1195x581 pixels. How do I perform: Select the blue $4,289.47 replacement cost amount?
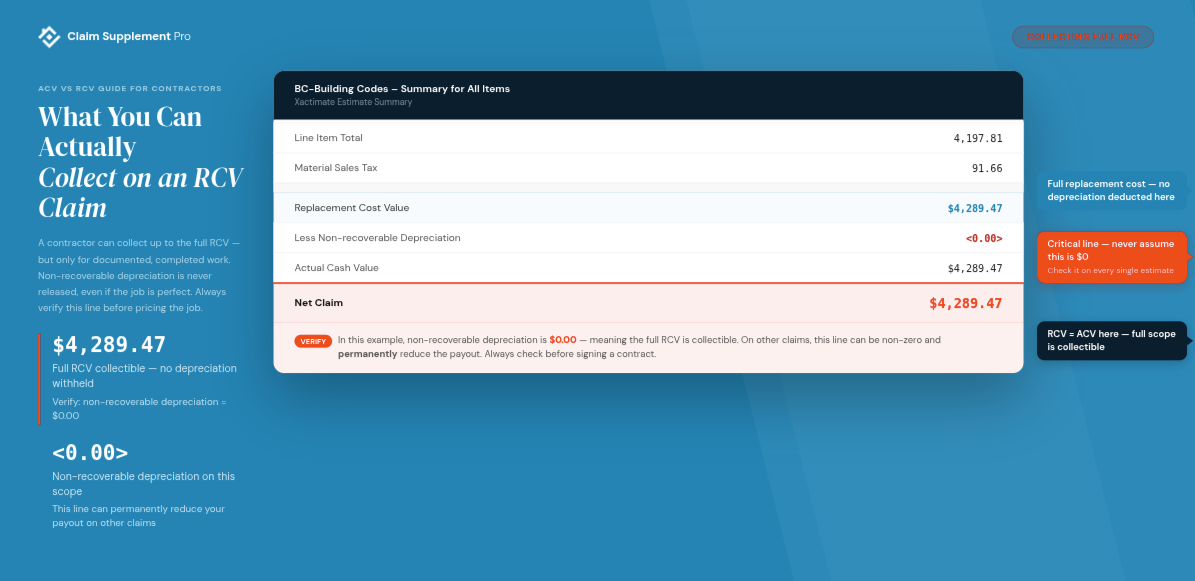click(975, 208)
